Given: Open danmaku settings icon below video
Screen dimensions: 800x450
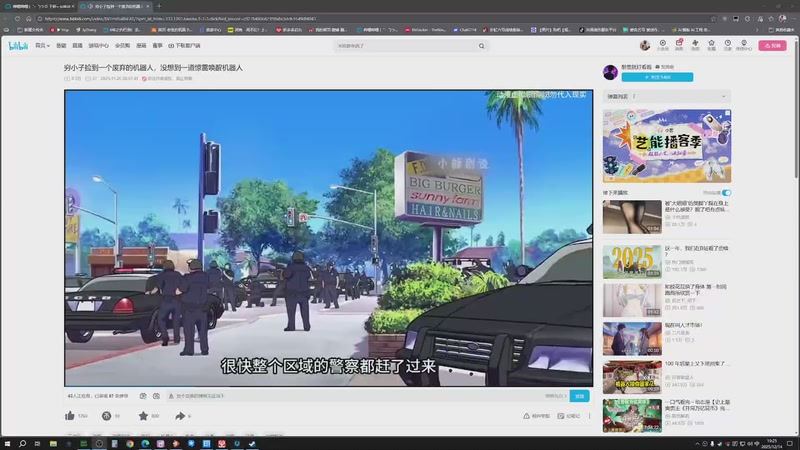Looking at the screenshot, I should pyautogui.click(x=156, y=396).
